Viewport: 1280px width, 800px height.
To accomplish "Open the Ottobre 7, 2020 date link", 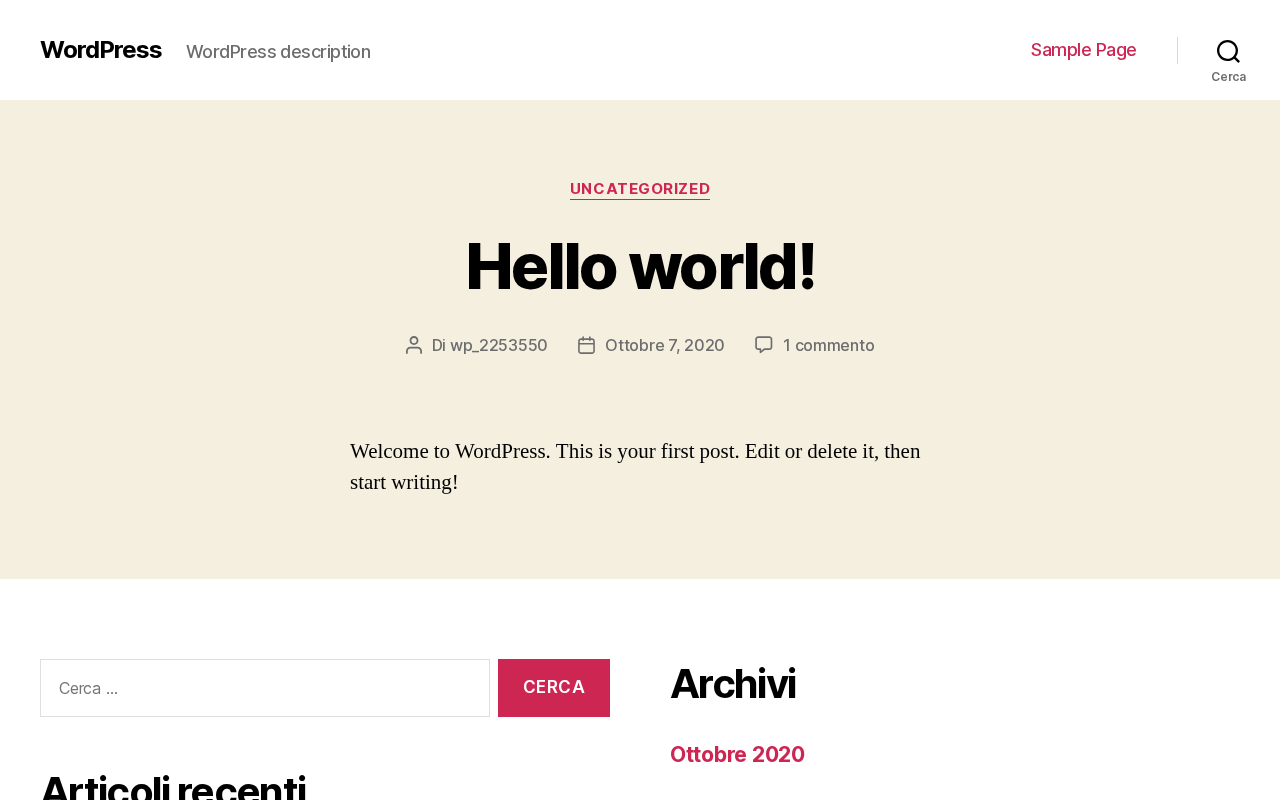I will click(665, 345).
